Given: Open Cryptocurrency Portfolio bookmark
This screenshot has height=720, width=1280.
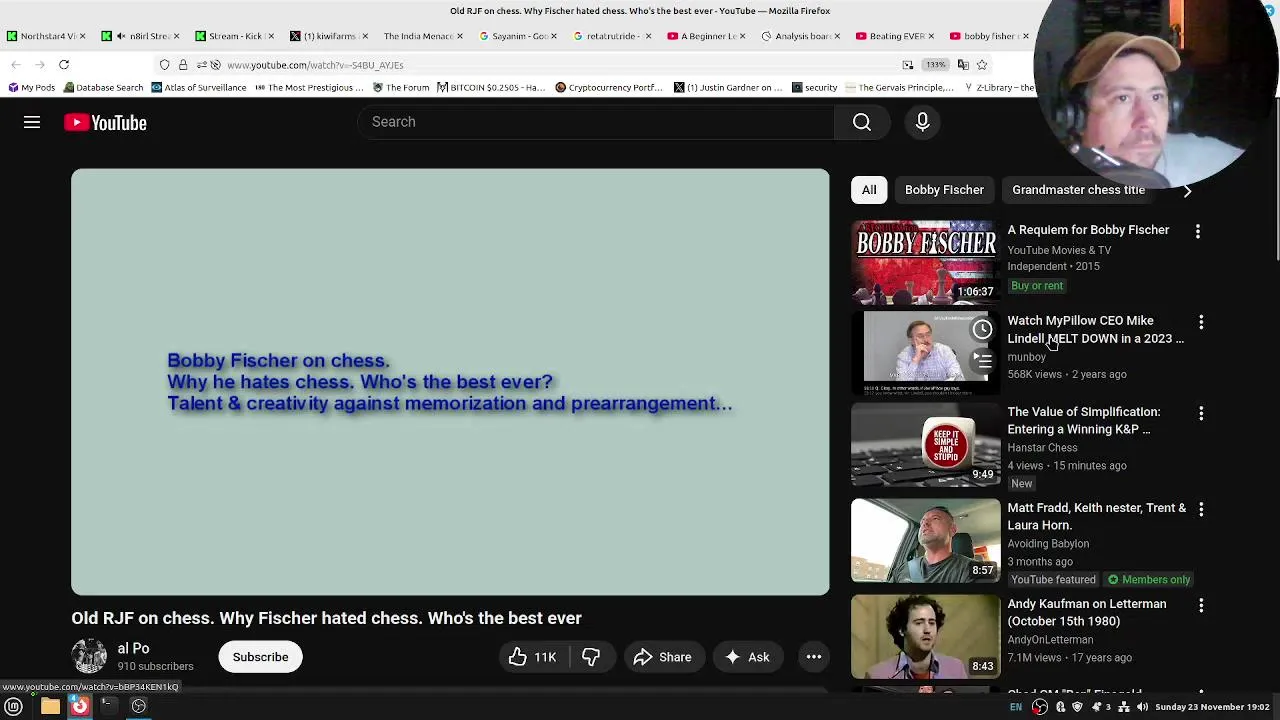Looking at the screenshot, I should coord(609,87).
